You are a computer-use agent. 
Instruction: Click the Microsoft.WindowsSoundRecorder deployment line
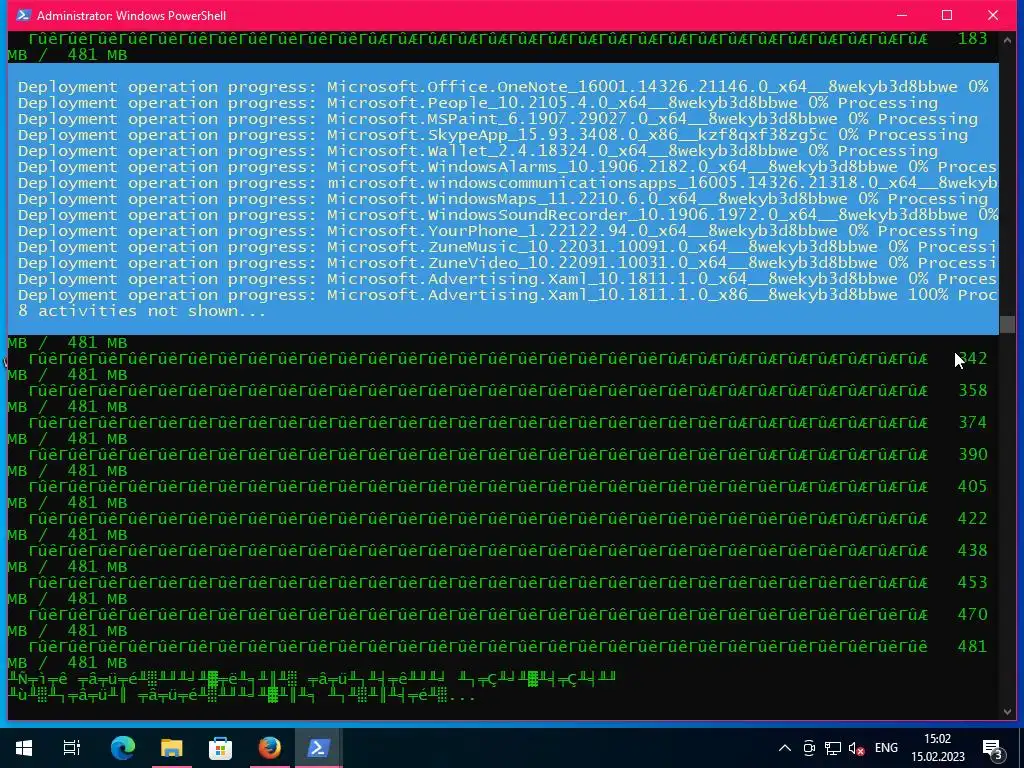pos(507,215)
